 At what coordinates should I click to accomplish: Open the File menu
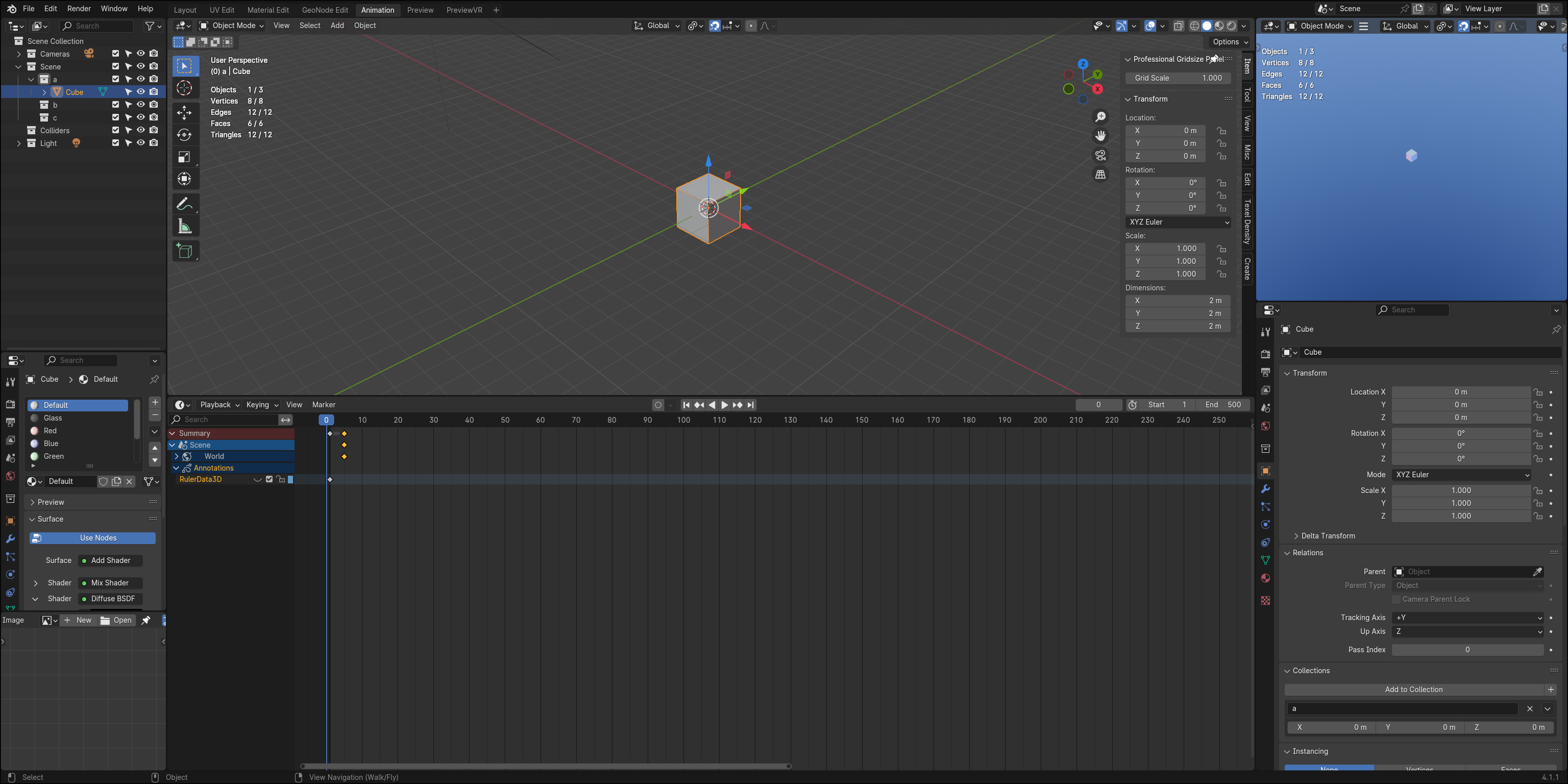pyautogui.click(x=28, y=9)
